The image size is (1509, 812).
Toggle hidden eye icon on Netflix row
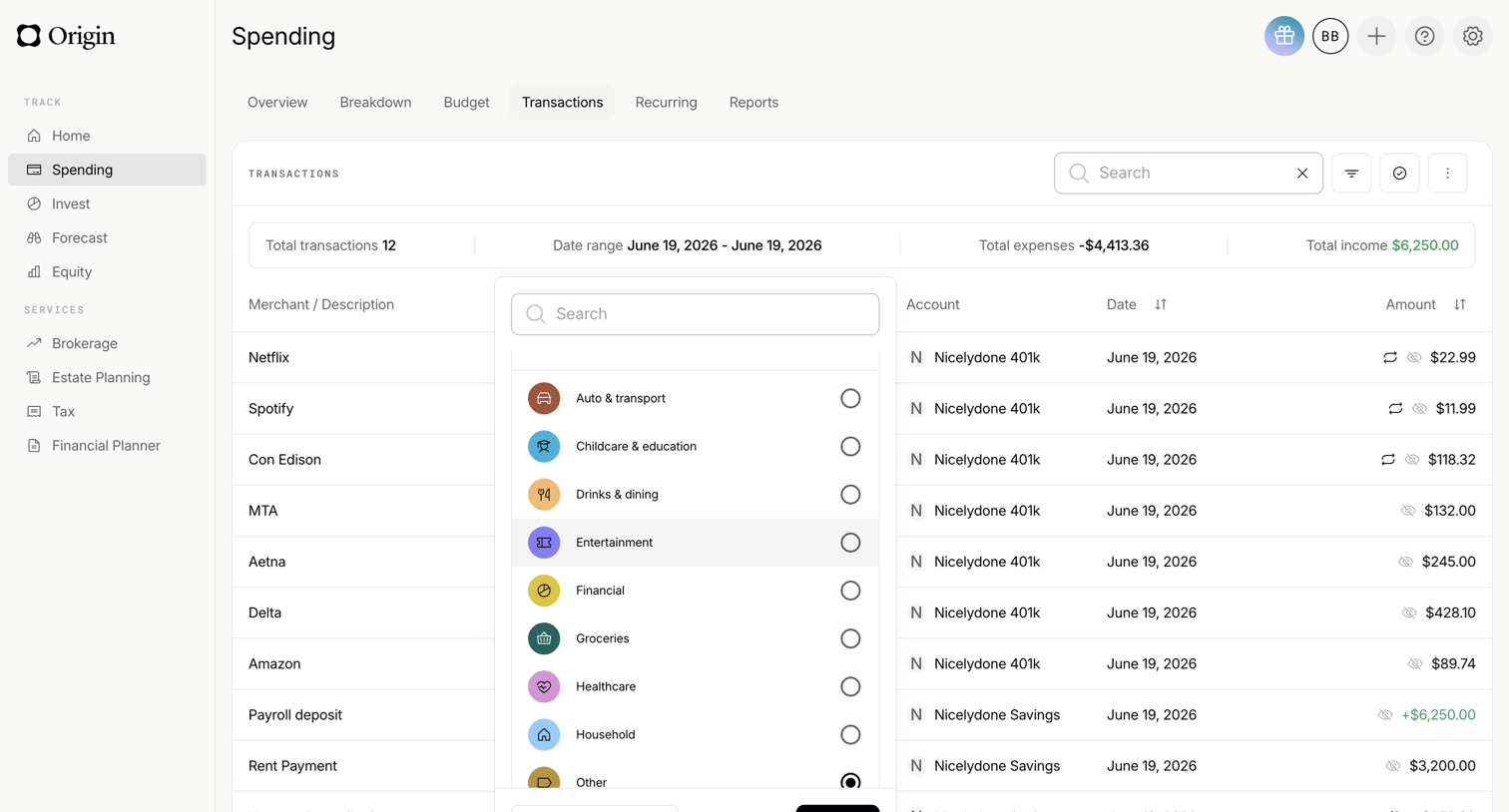[1414, 357]
